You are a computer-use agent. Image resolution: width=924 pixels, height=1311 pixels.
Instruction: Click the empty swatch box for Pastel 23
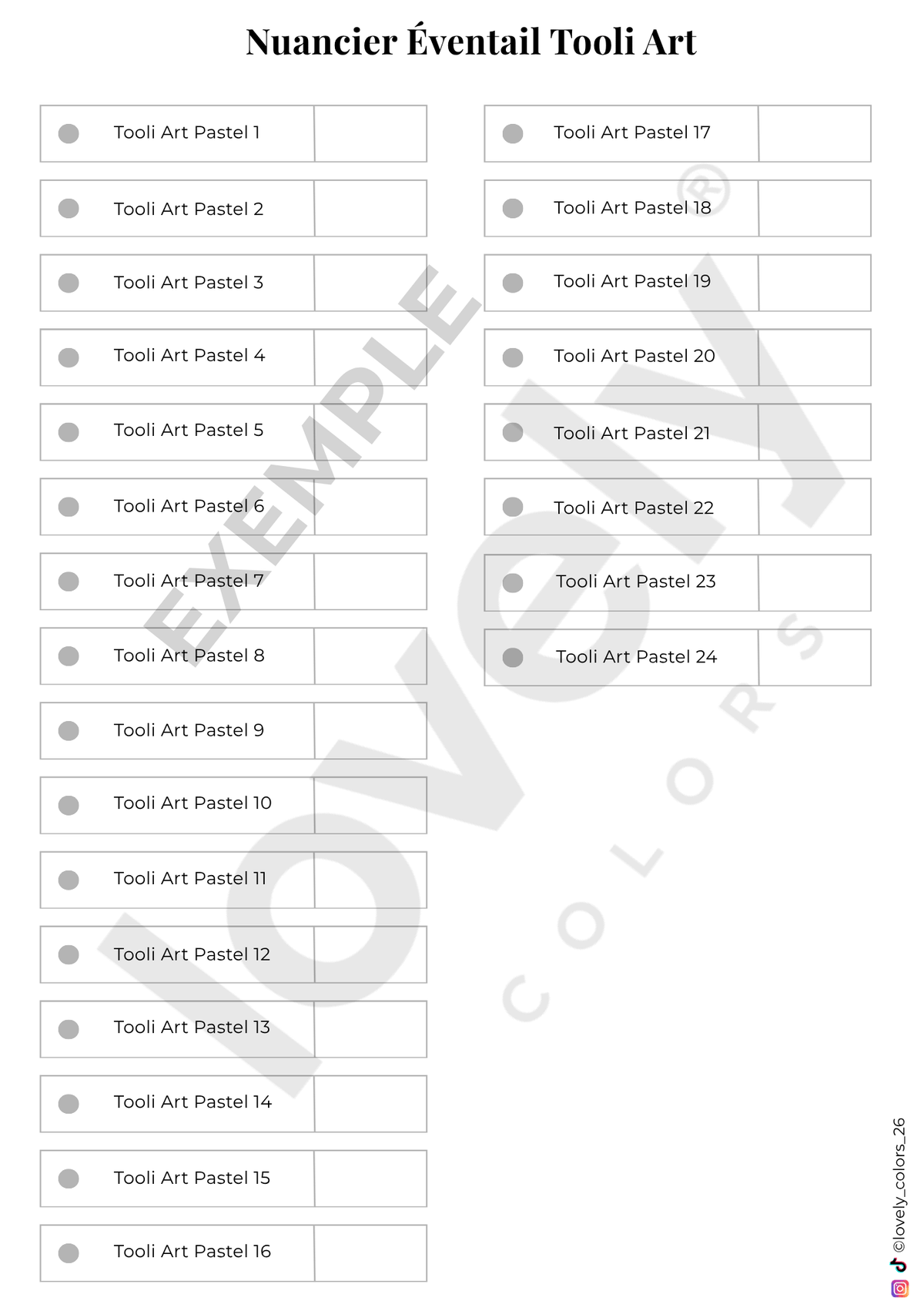coord(815,582)
